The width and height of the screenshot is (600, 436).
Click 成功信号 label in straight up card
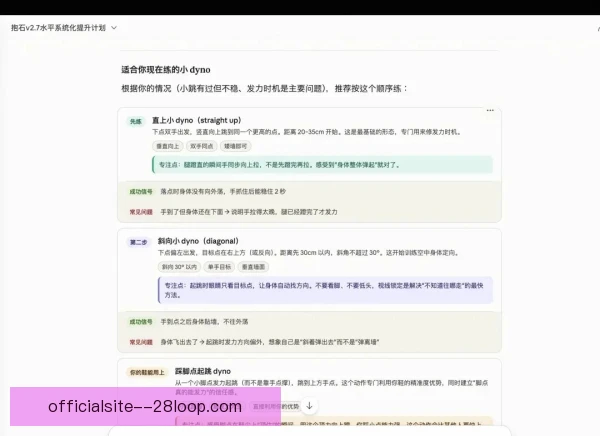click(141, 191)
